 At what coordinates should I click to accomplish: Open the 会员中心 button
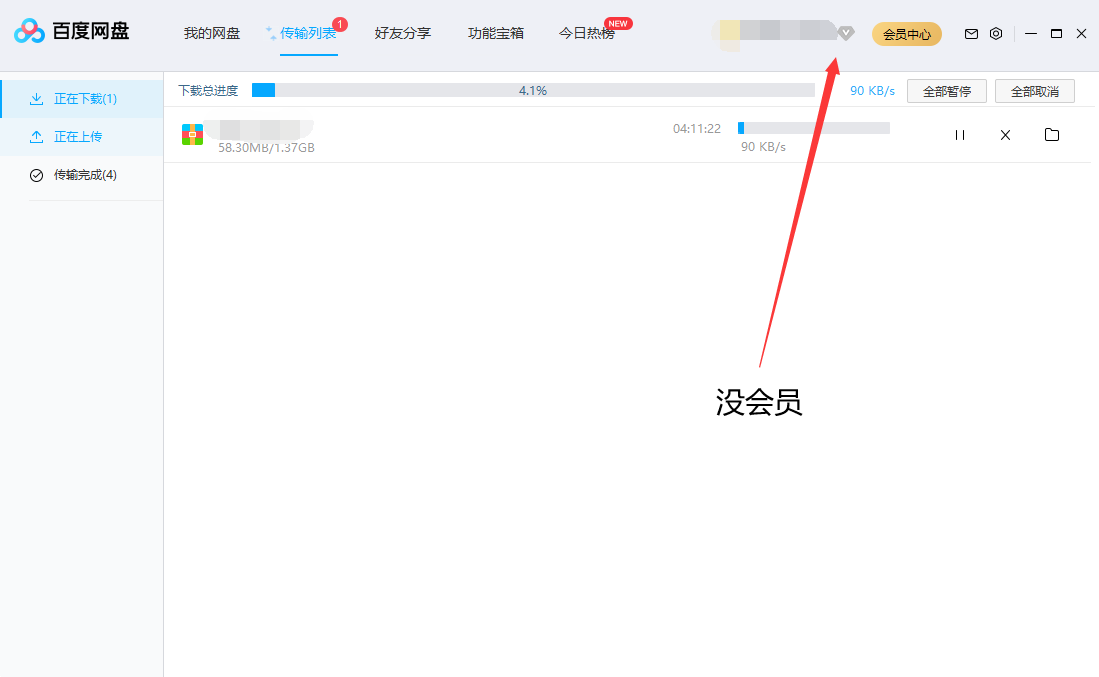pyautogui.click(x=906, y=34)
